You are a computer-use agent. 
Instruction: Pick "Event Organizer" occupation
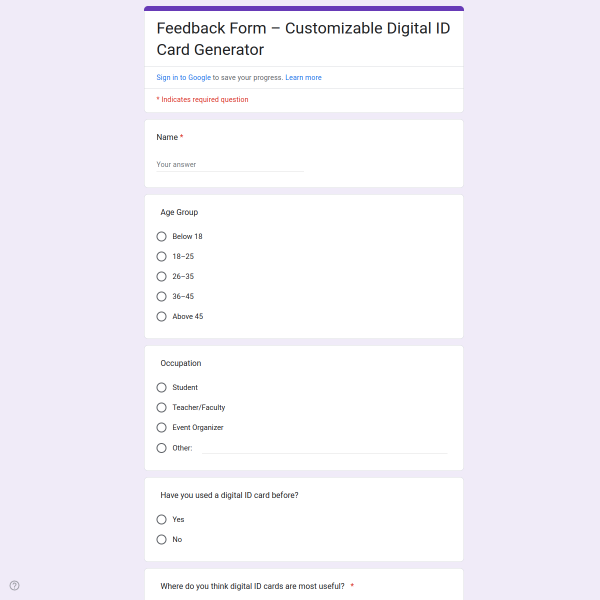click(x=162, y=428)
